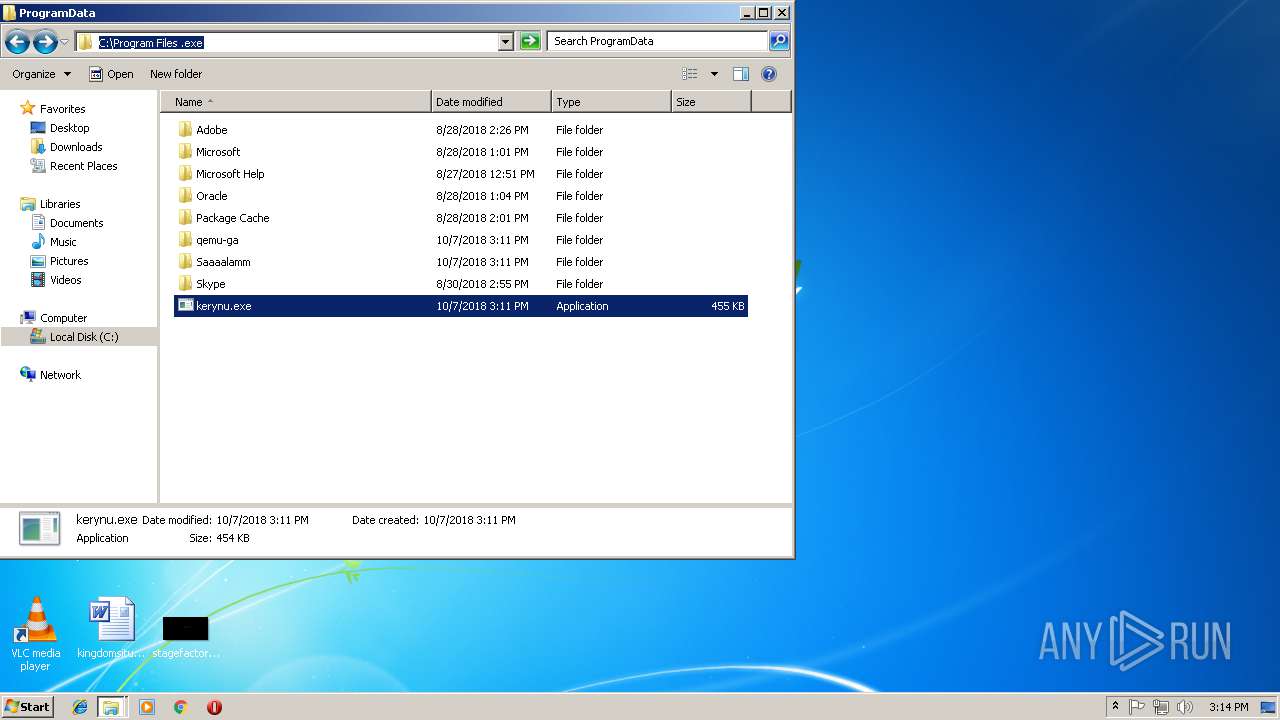
Task: Click the Search ProgramData box
Action: pyautogui.click(x=657, y=41)
